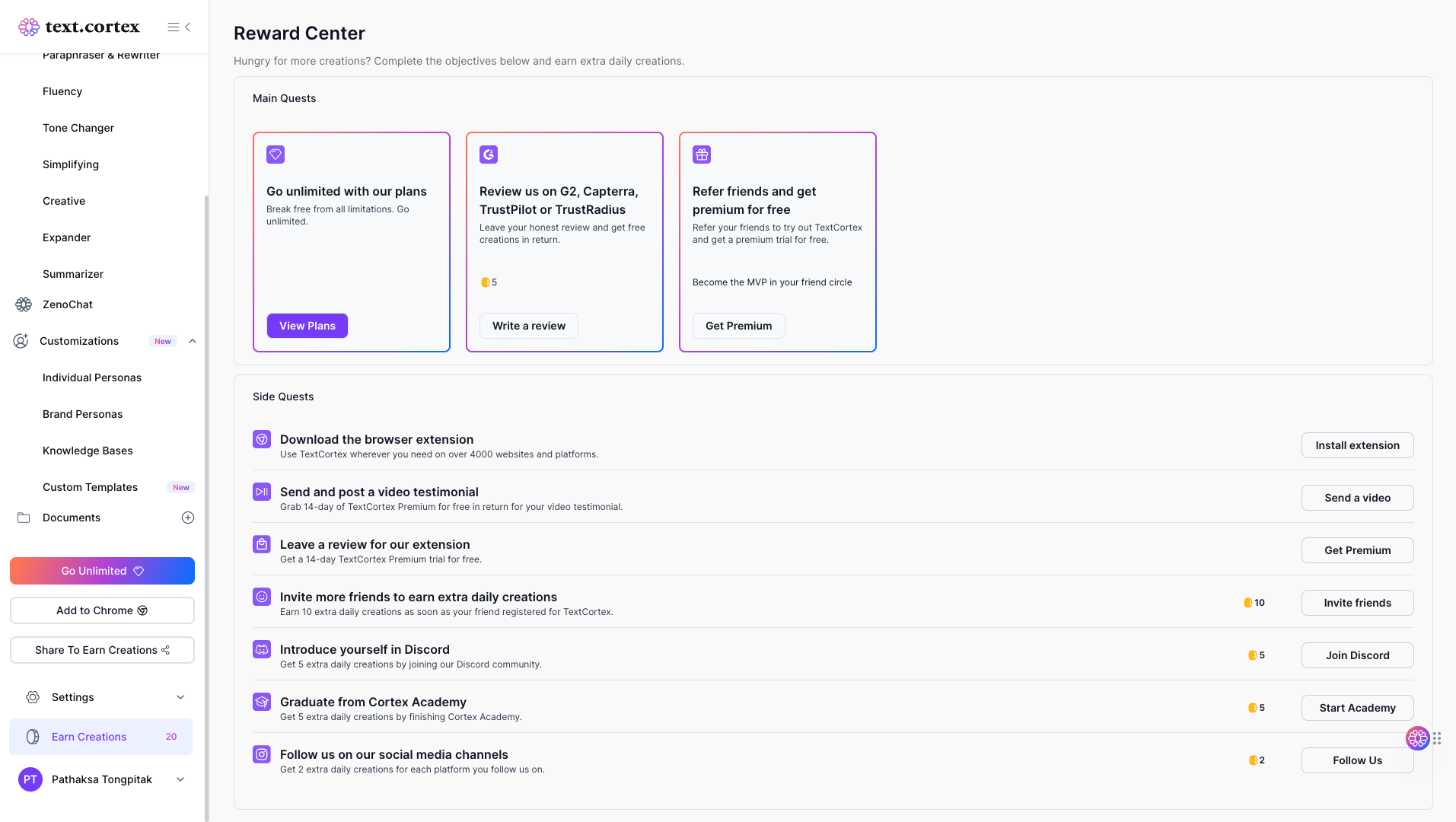Click the Discord icon in Side Quests
This screenshot has width=1456, height=822.
click(262, 649)
